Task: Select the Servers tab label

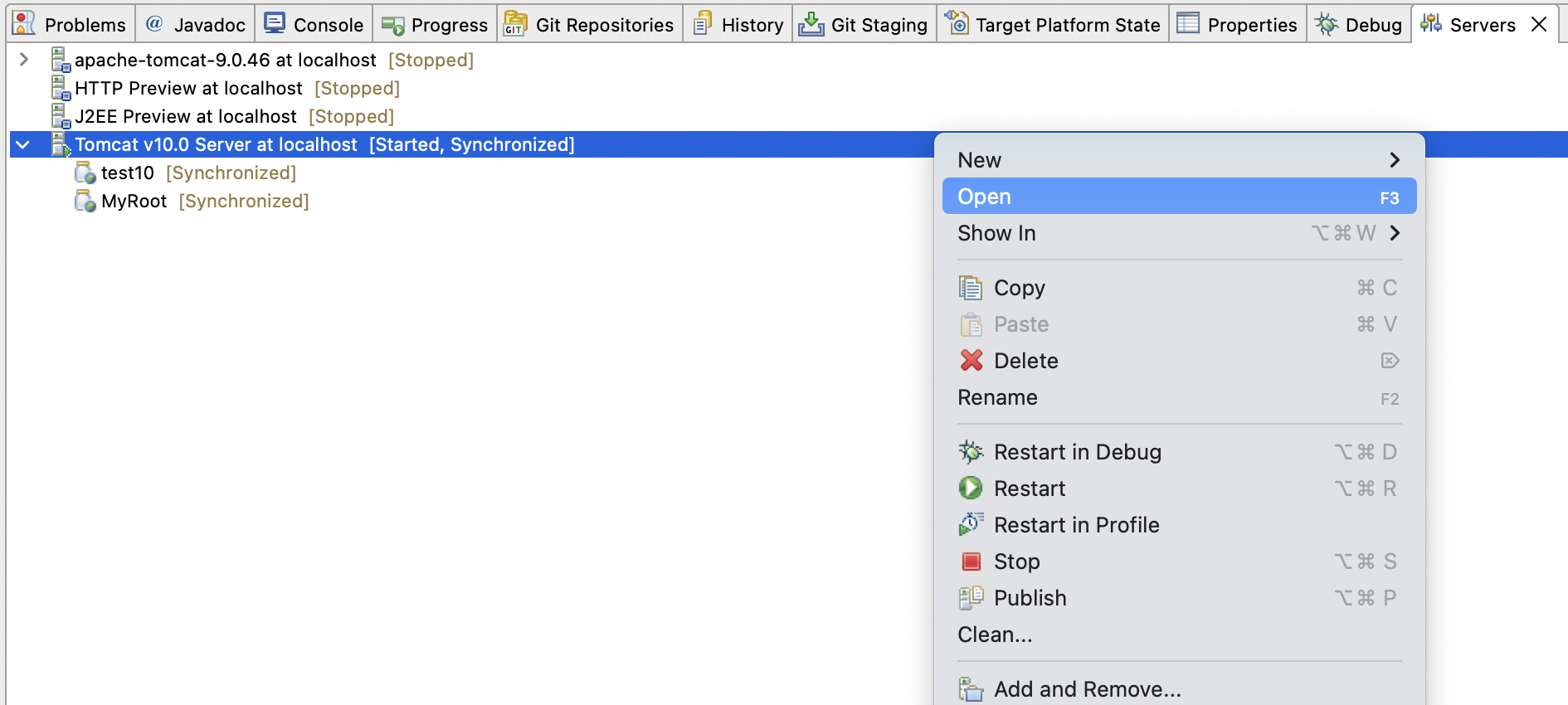Action: click(x=1483, y=25)
